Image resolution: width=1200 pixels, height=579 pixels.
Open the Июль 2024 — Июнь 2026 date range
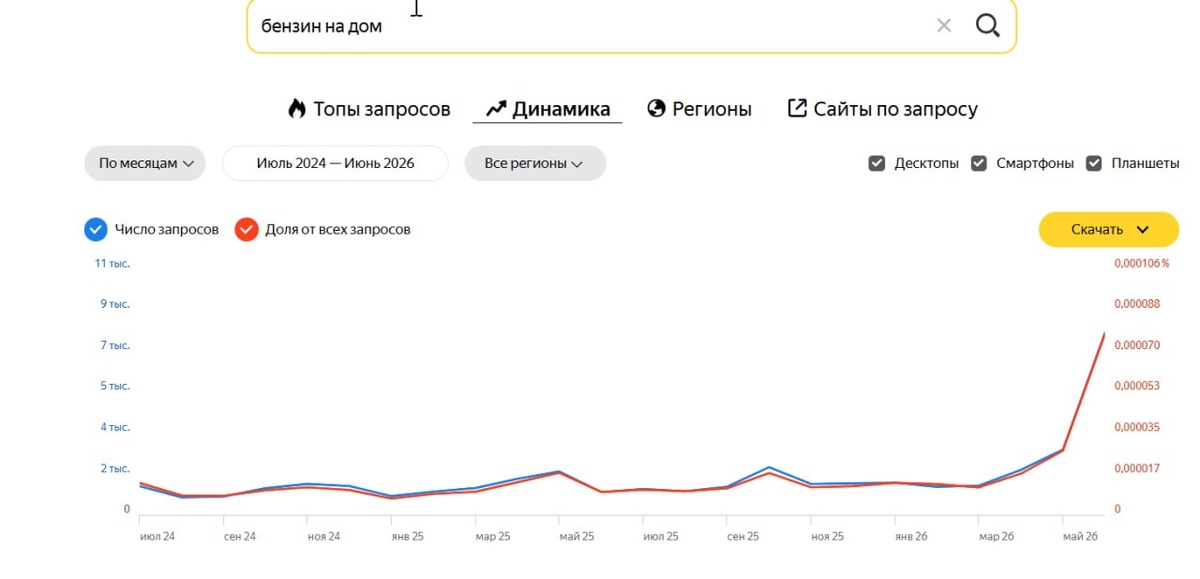pyautogui.click(x=335, y=163)
